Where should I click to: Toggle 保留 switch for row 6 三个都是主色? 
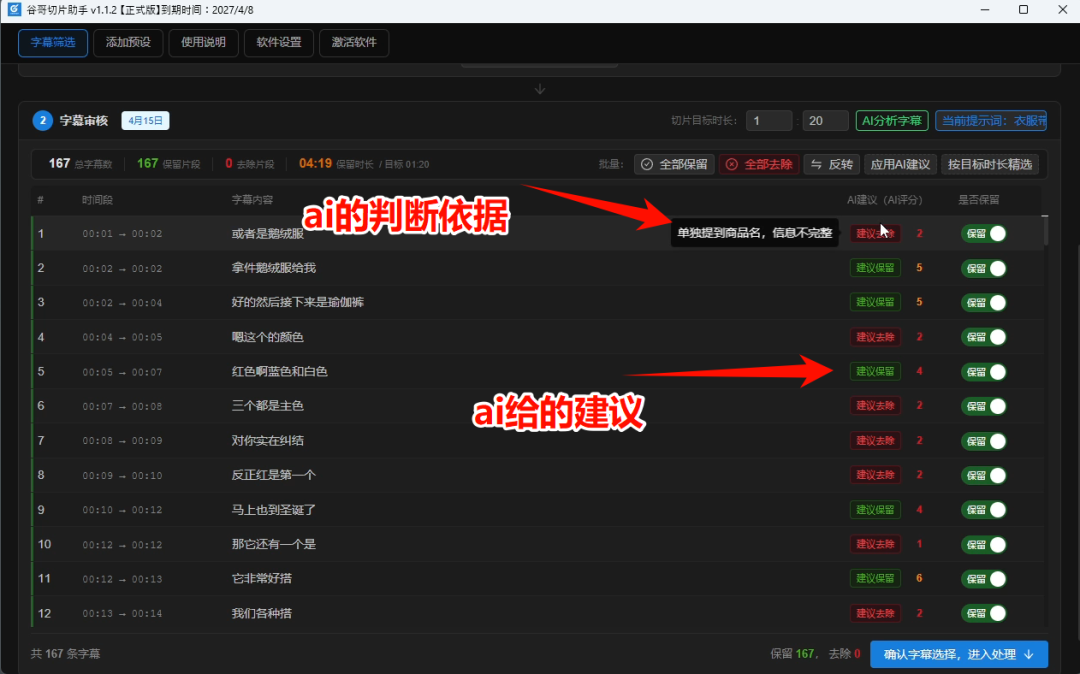984,406
